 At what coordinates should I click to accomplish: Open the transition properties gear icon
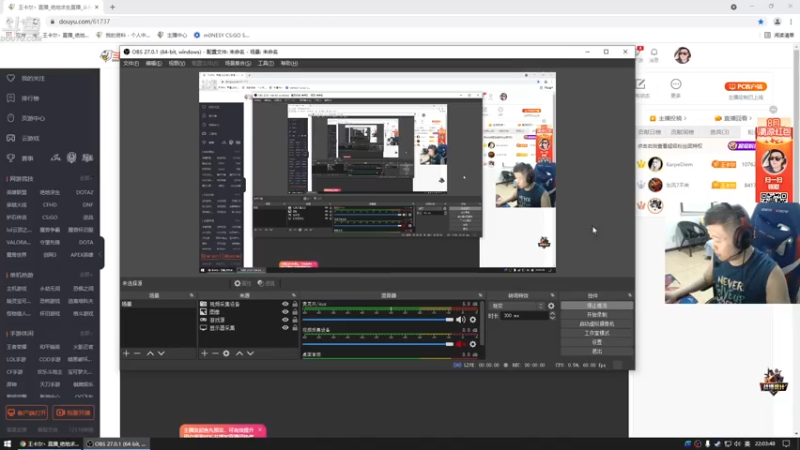551,306
